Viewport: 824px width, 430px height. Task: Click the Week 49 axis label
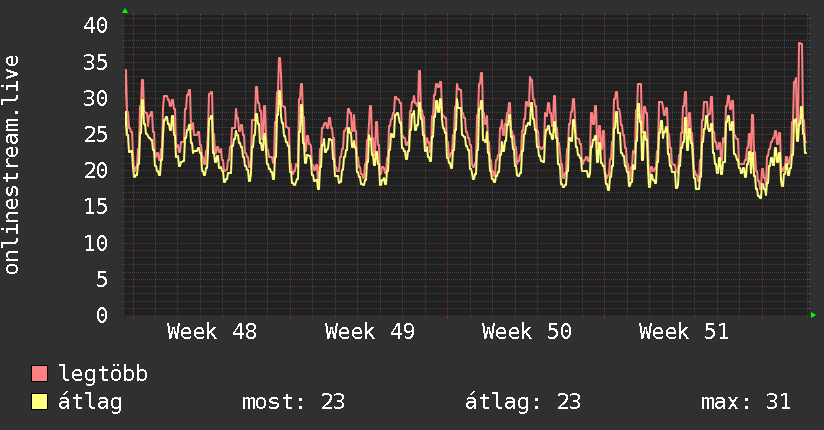coord(369,331)
